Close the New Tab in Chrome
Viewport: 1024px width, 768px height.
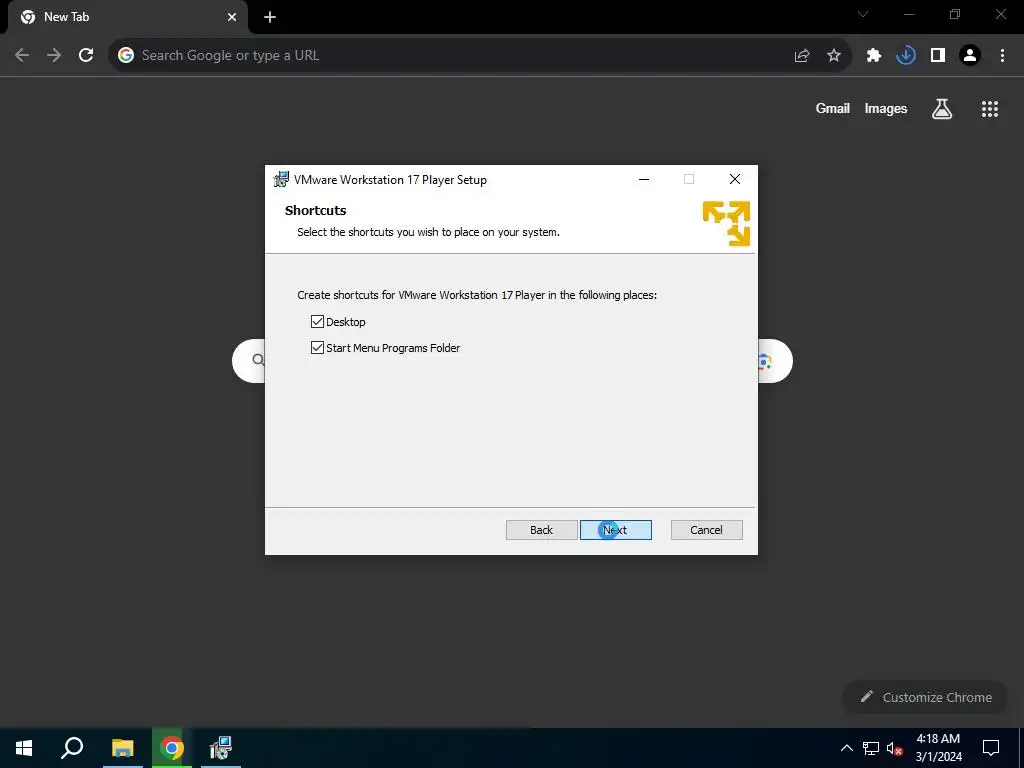coord(232,17)
